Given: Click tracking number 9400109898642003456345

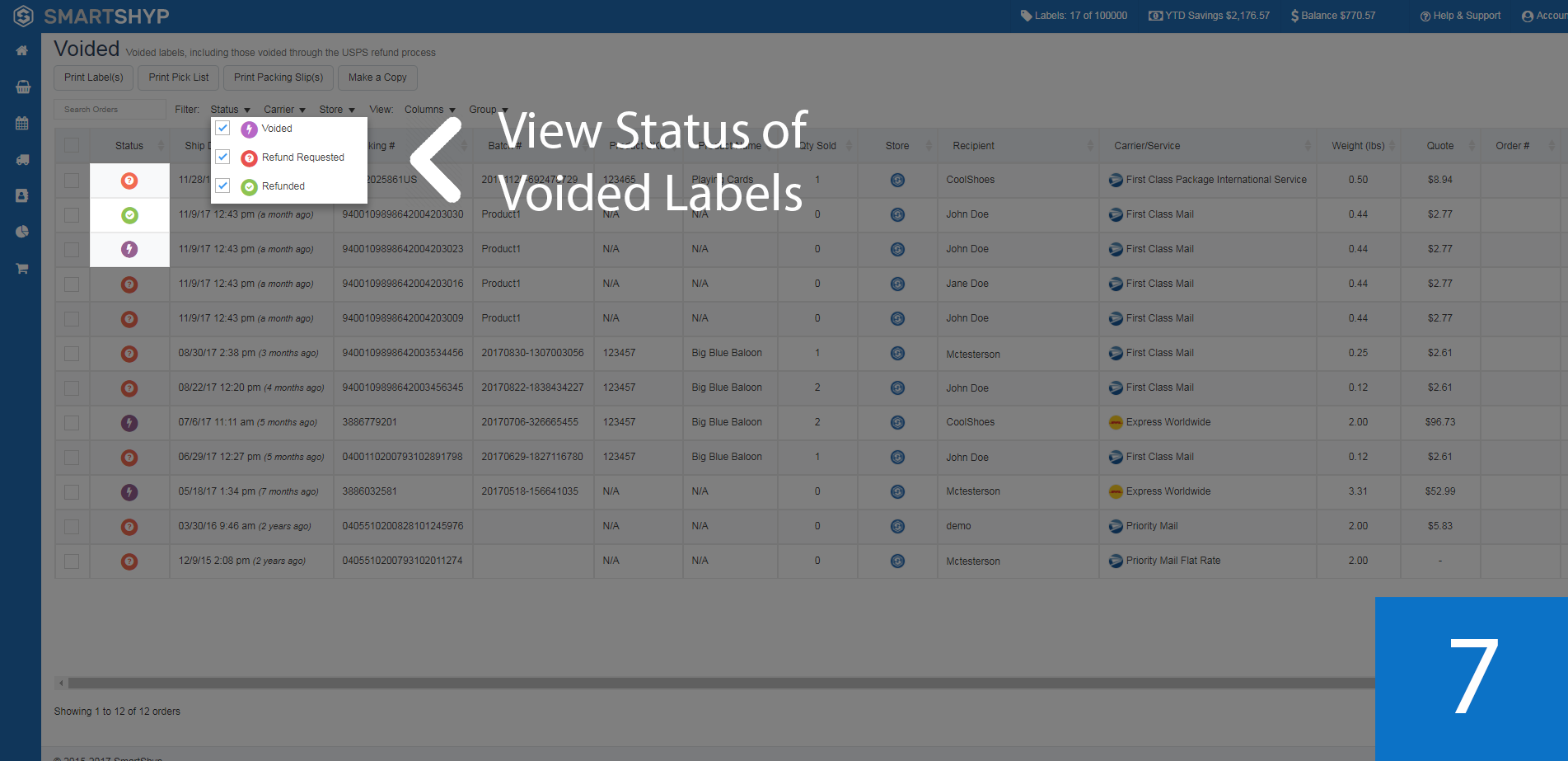Looking at the screenshot, I should (403, 388).
